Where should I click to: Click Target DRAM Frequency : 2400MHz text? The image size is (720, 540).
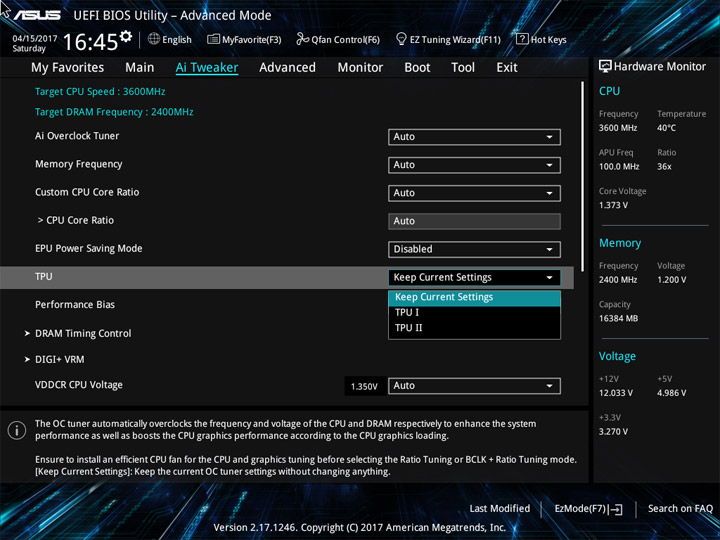point(114,112)
